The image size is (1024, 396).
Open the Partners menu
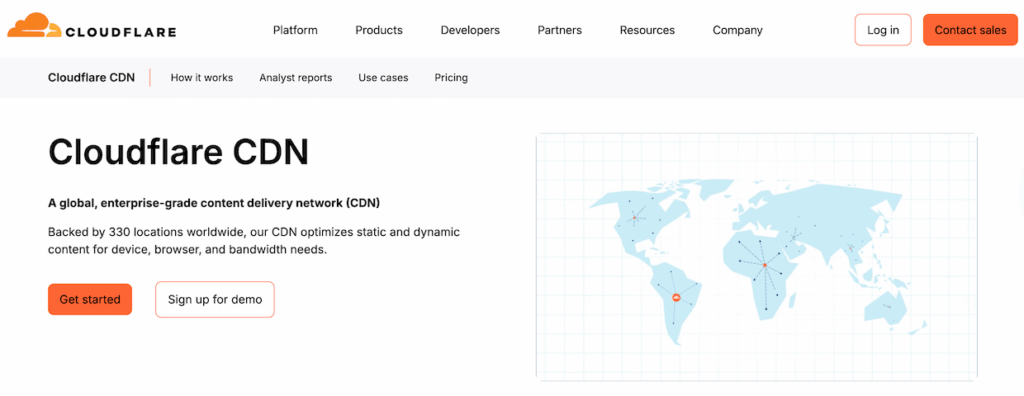tap(560, 30)
